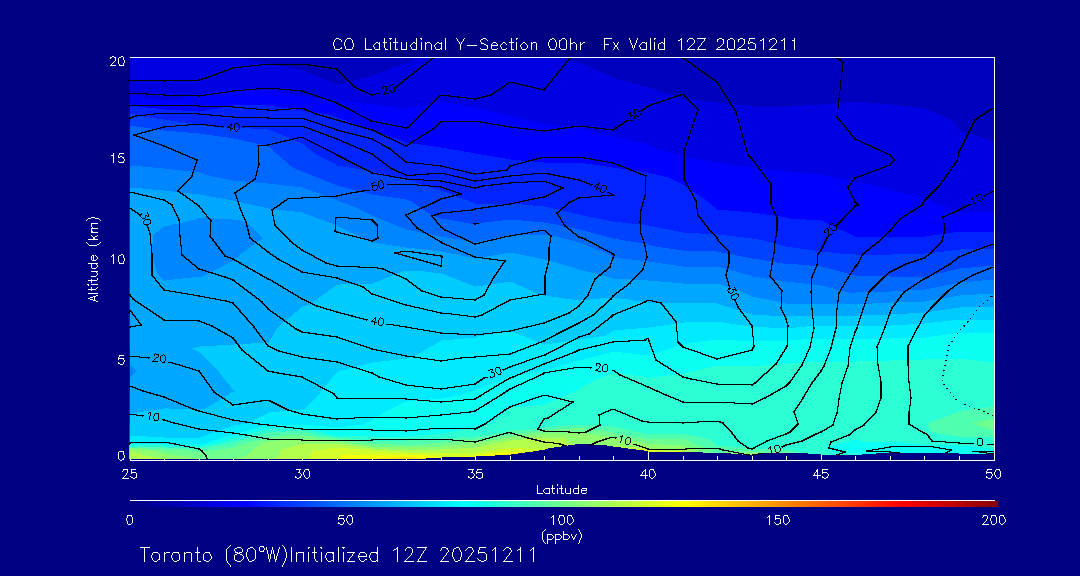Screen dimensions: 1080x576
Task: Click the 15 km altitude tick label
Action: click(x=115, y=158)
